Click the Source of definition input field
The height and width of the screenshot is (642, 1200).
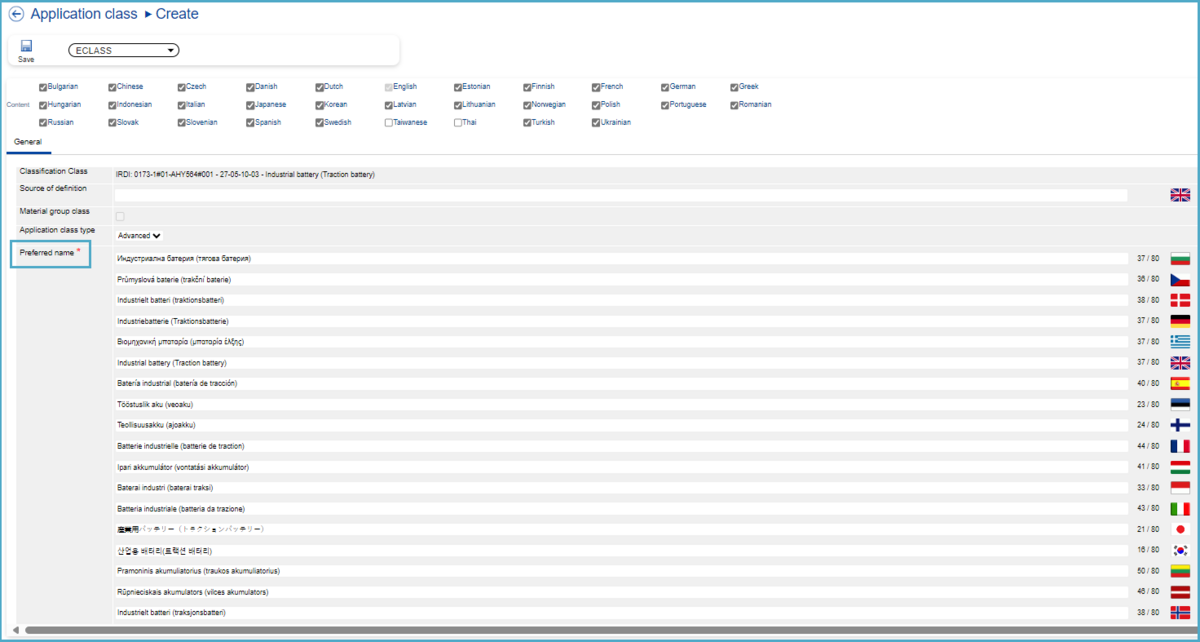620,196
